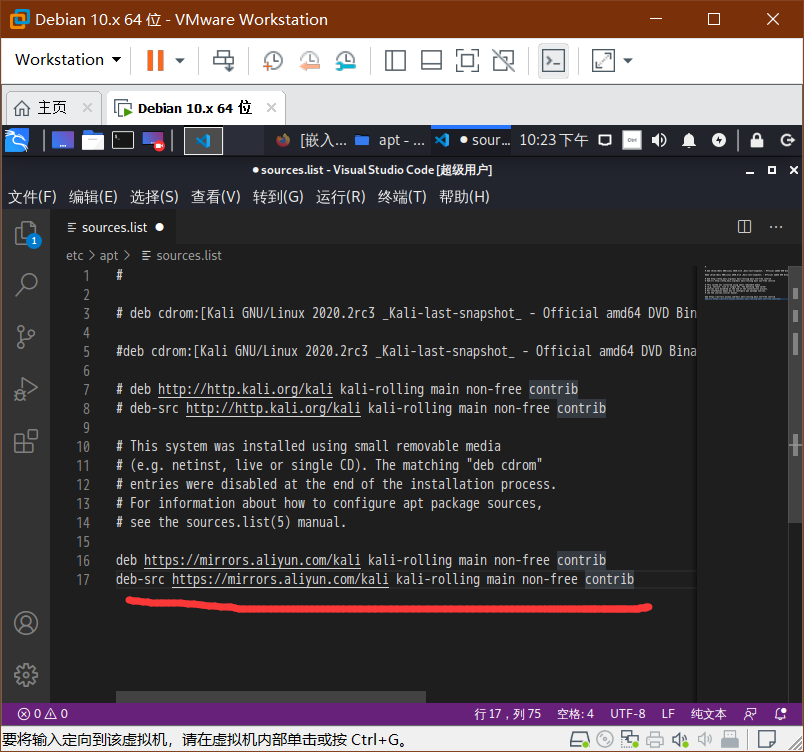Open the 运行(R) menu
This screenshot has width=804, height=752.
click(340, 196)
